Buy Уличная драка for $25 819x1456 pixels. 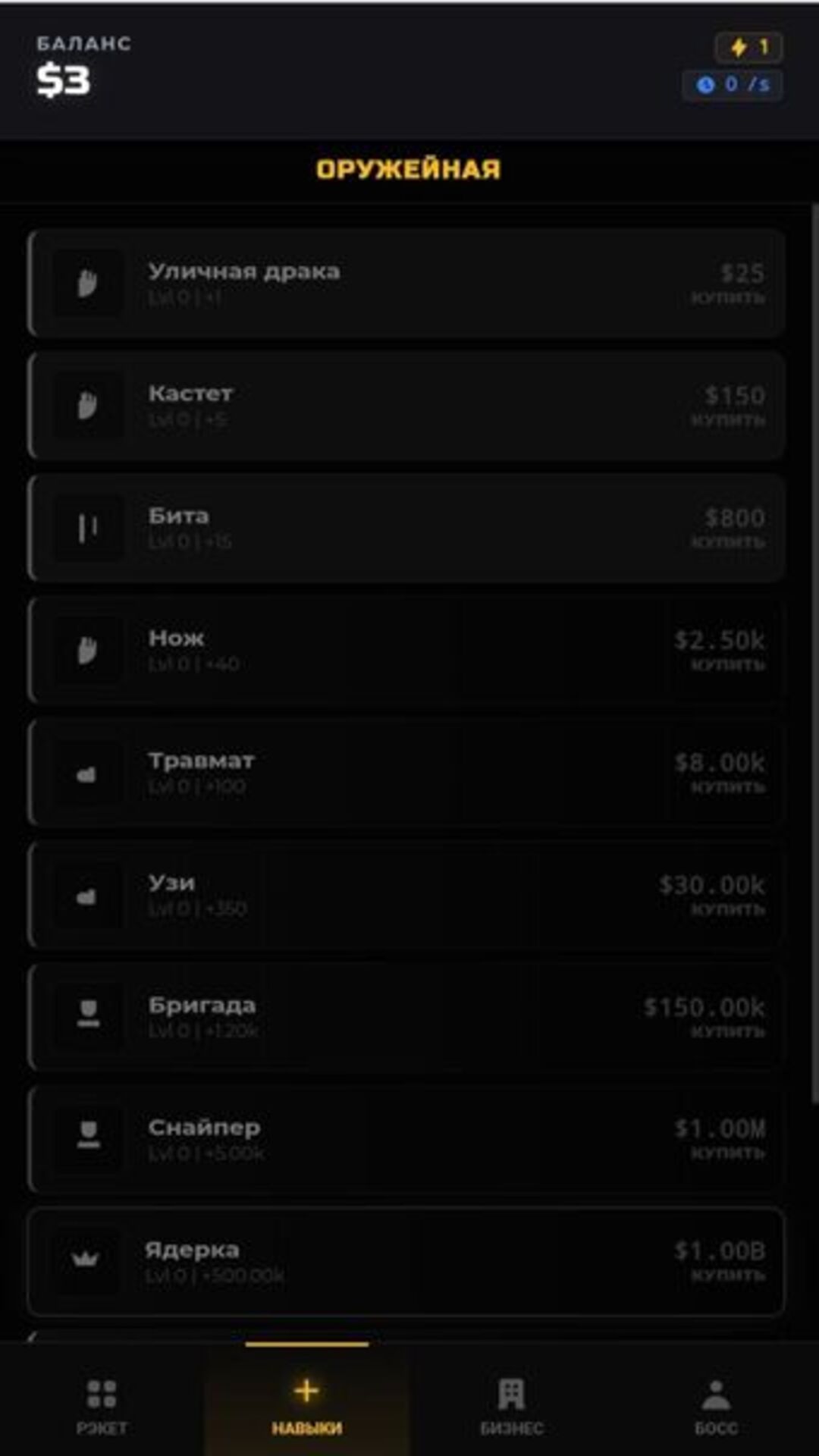(x=728, y=284)
